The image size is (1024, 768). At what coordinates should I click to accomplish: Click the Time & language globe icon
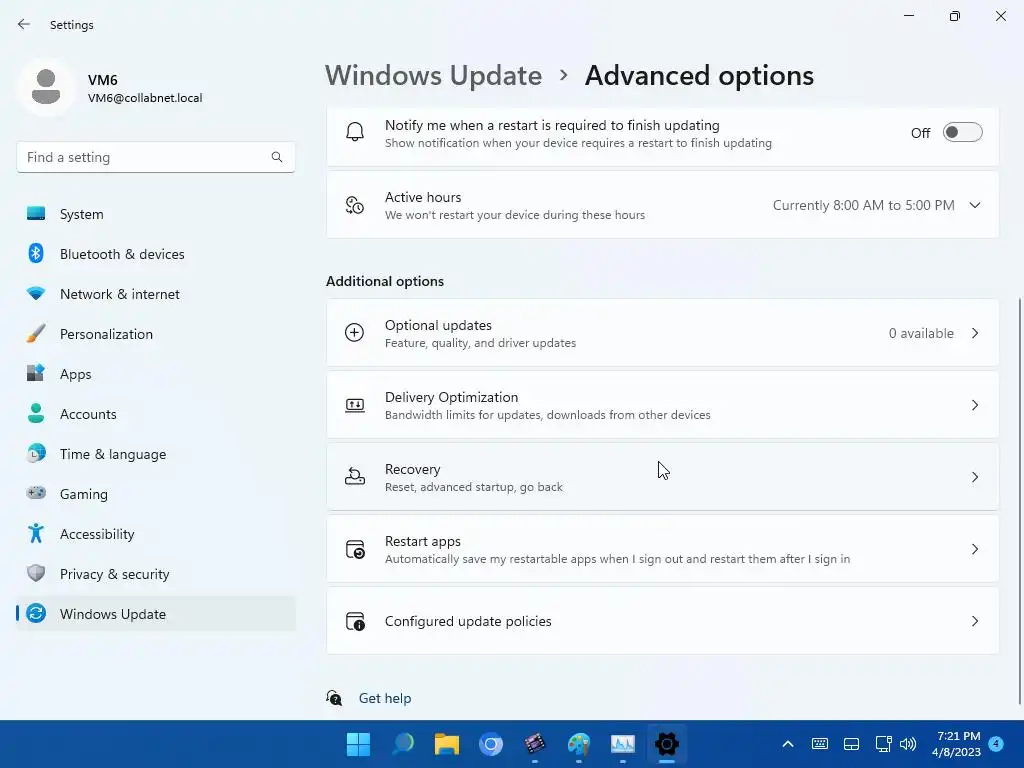[x=36, y=453]
